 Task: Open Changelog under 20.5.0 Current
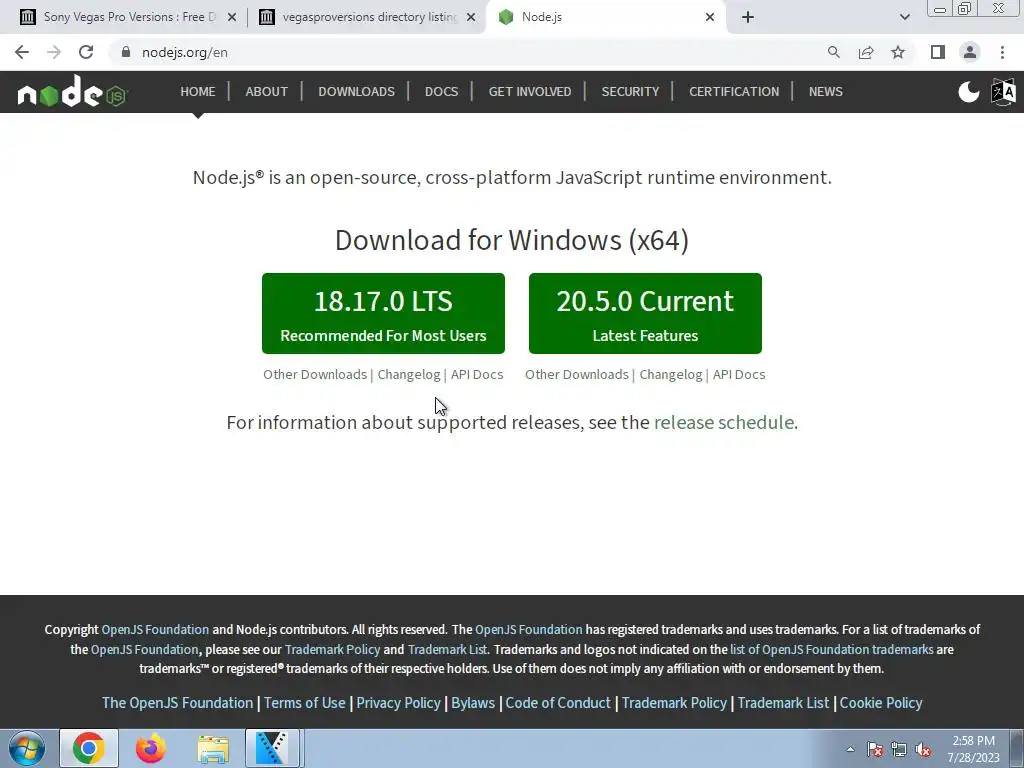pyautogui.click(x=671, y=374)
